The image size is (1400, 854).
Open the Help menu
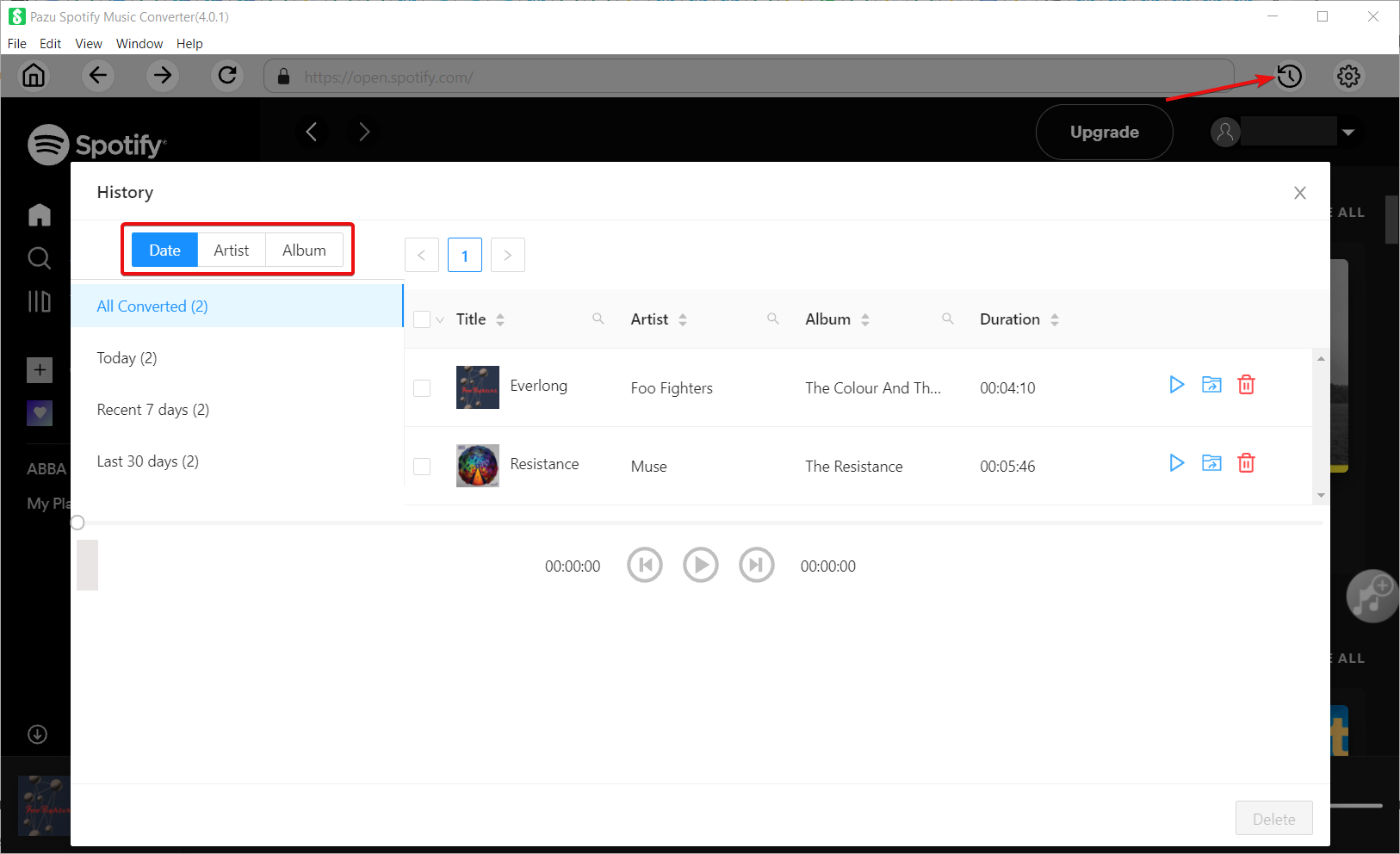pos(189,44)
